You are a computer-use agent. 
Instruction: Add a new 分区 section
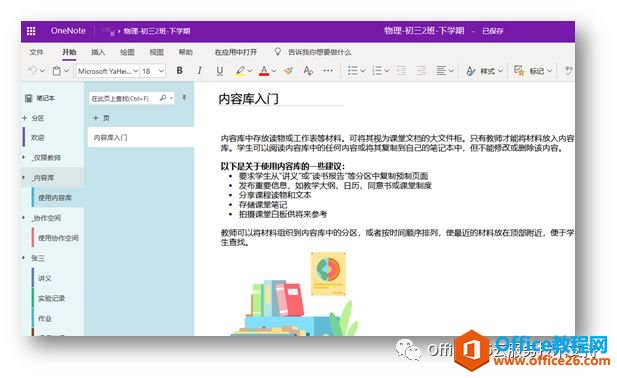pyautogui.click(x=33, y=118)
